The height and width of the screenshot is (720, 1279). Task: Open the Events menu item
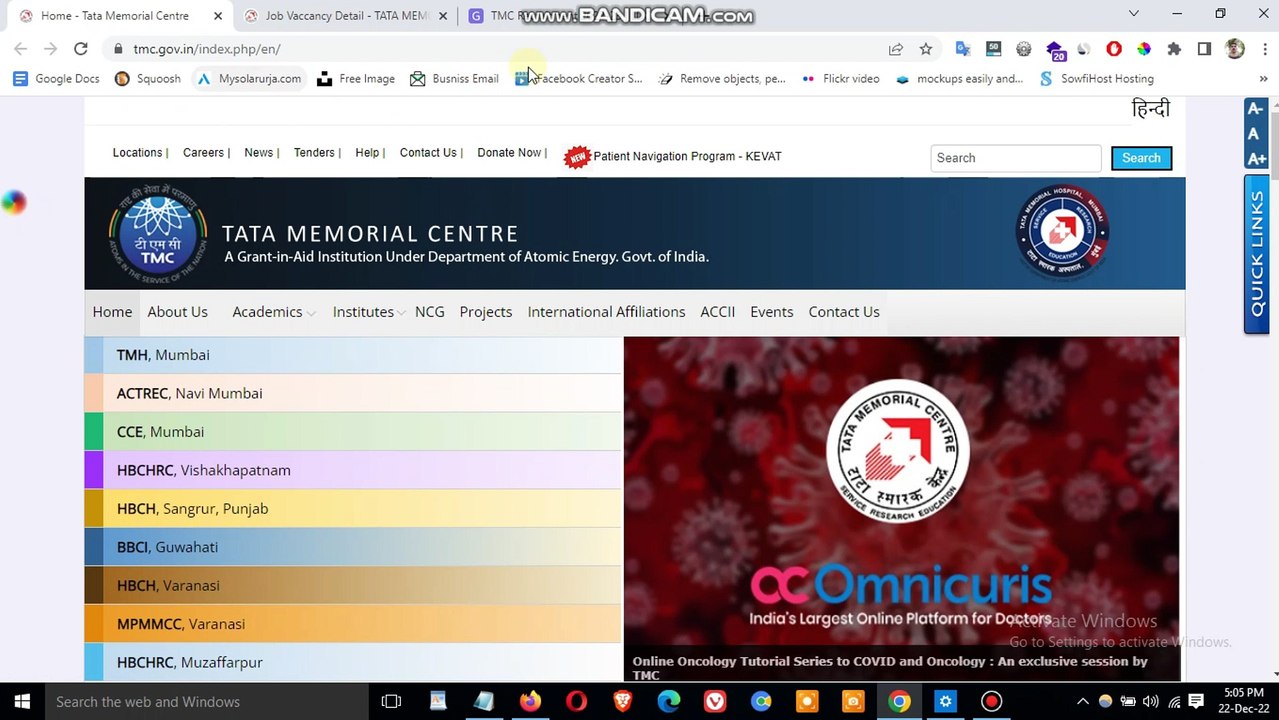coord(772,312)
